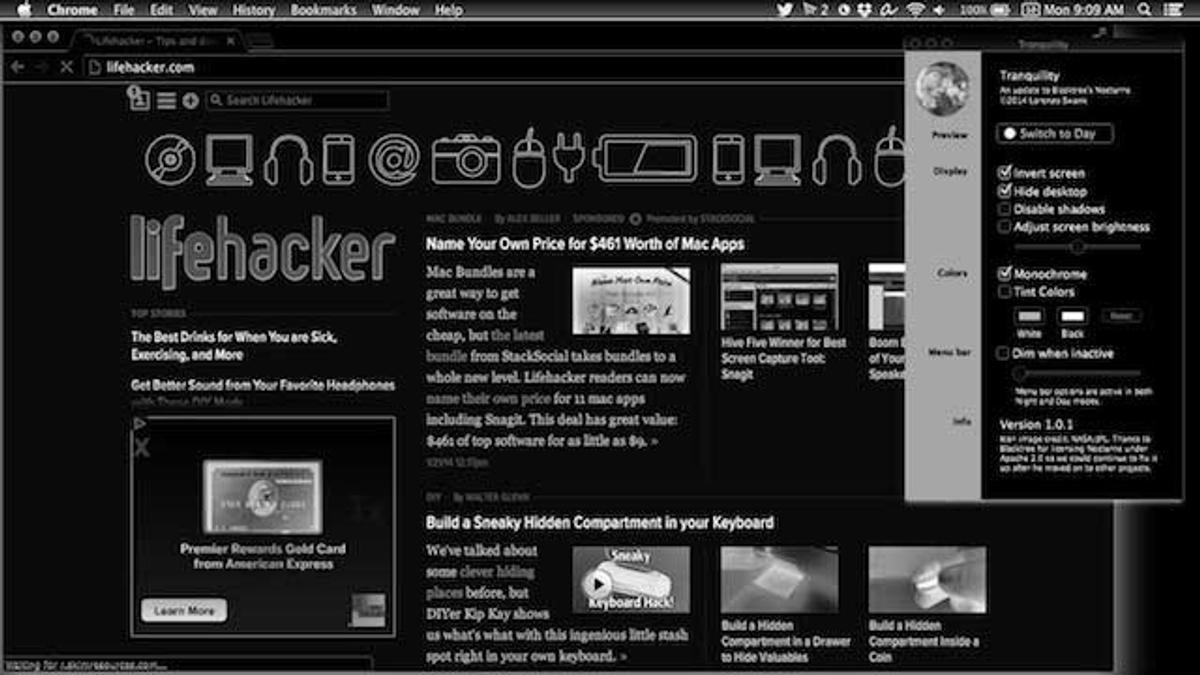The image size is (1200, 675).
Task: Enable Tint Colors checkbox
Action: point(1005,292)
